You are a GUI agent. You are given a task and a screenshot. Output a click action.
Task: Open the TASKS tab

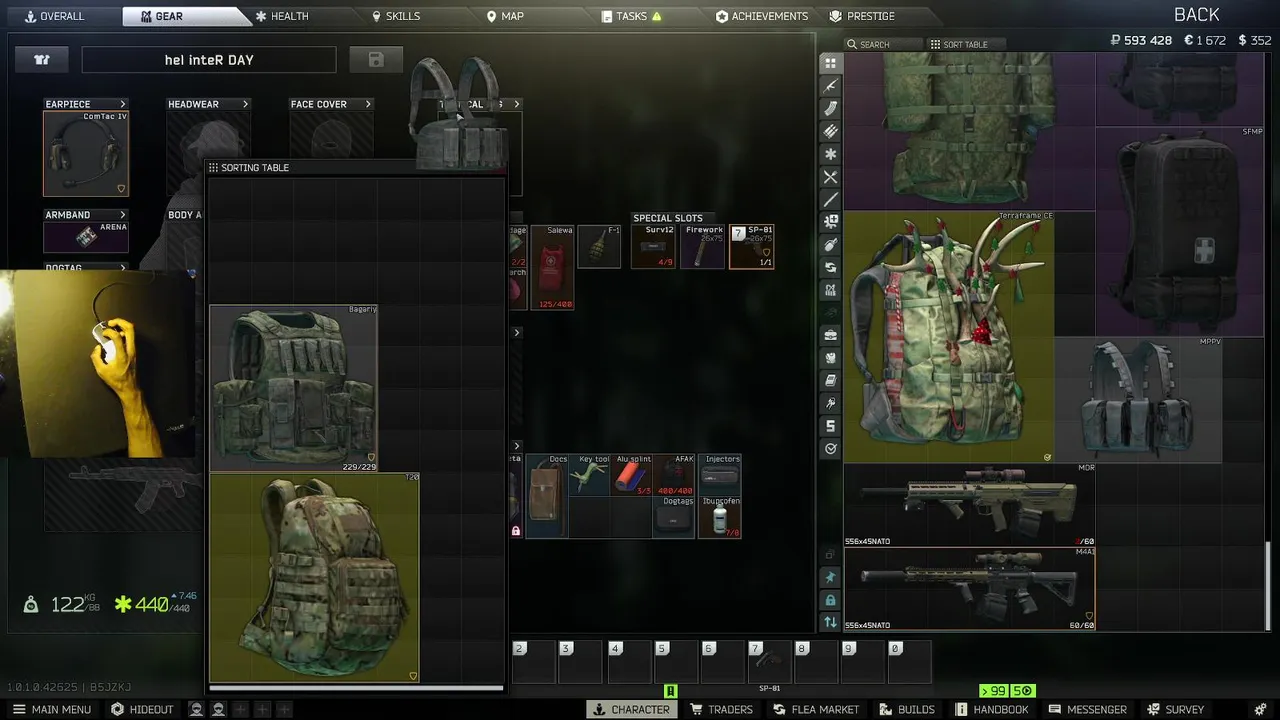point(632,16)
